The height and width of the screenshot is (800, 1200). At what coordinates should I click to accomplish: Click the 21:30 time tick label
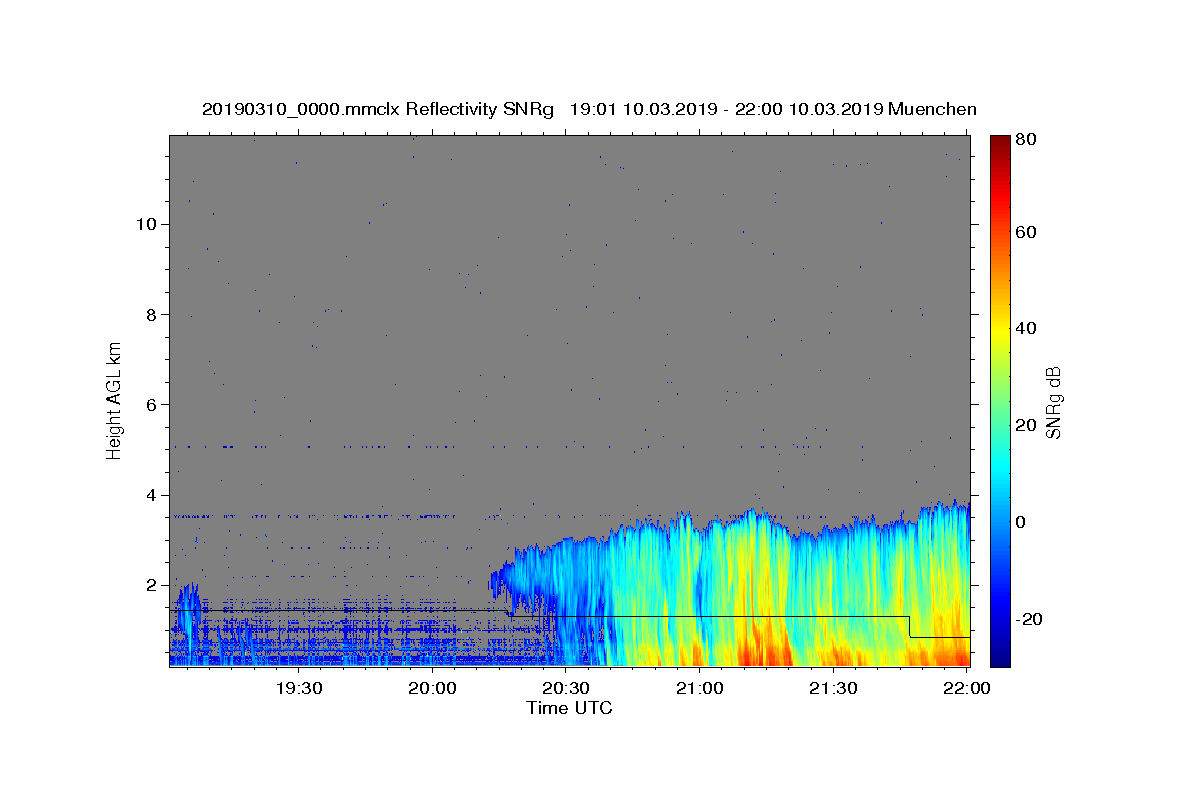833,688
